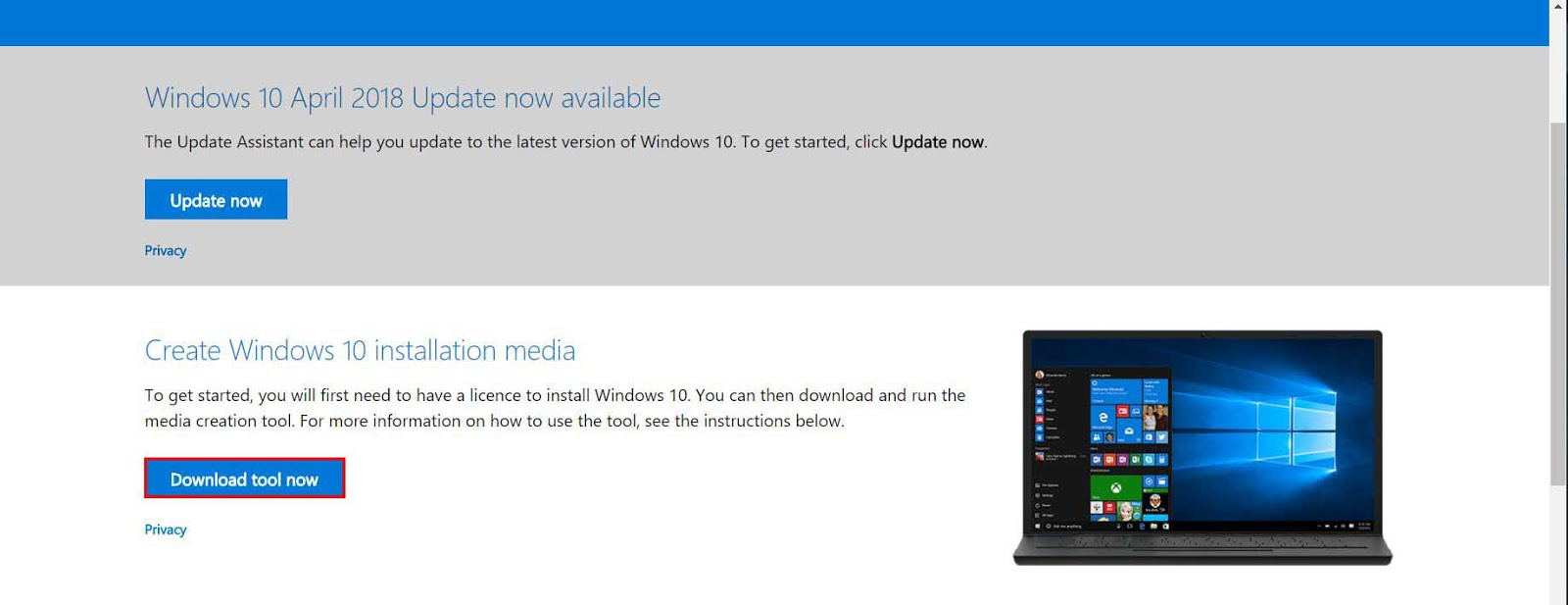This screenshot has width=1568, height=605.
Task: Open Privacy link under Download tool now
Action: pos(166,529)
